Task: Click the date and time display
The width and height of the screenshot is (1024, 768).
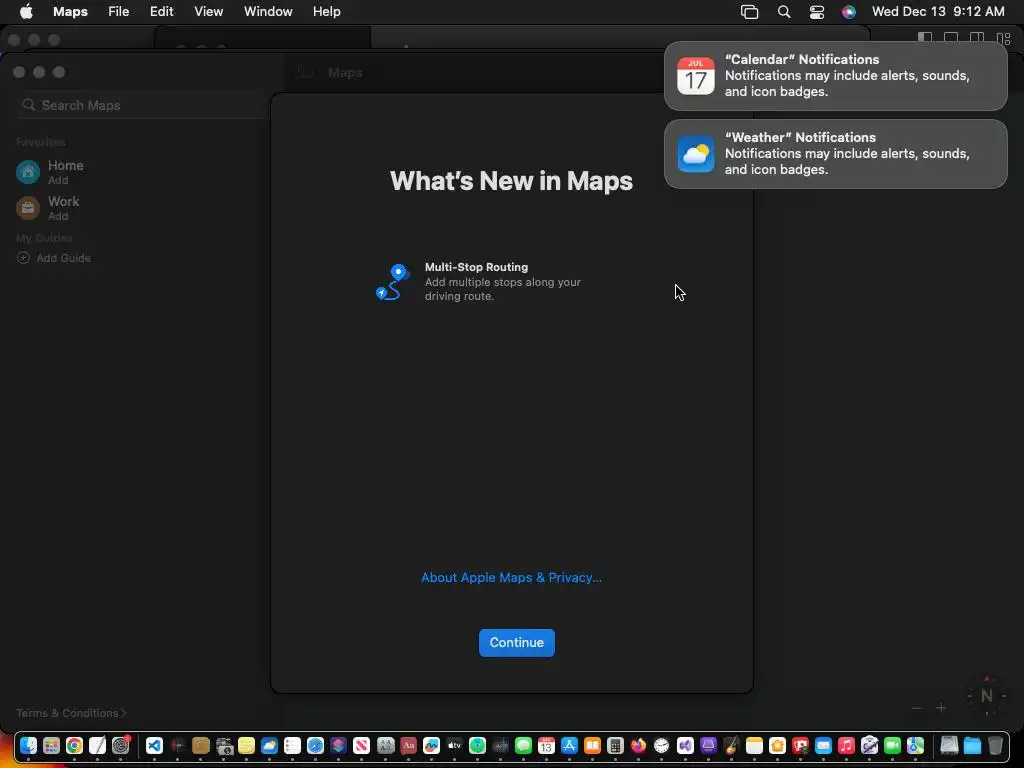Action: (x=938, y=12)
